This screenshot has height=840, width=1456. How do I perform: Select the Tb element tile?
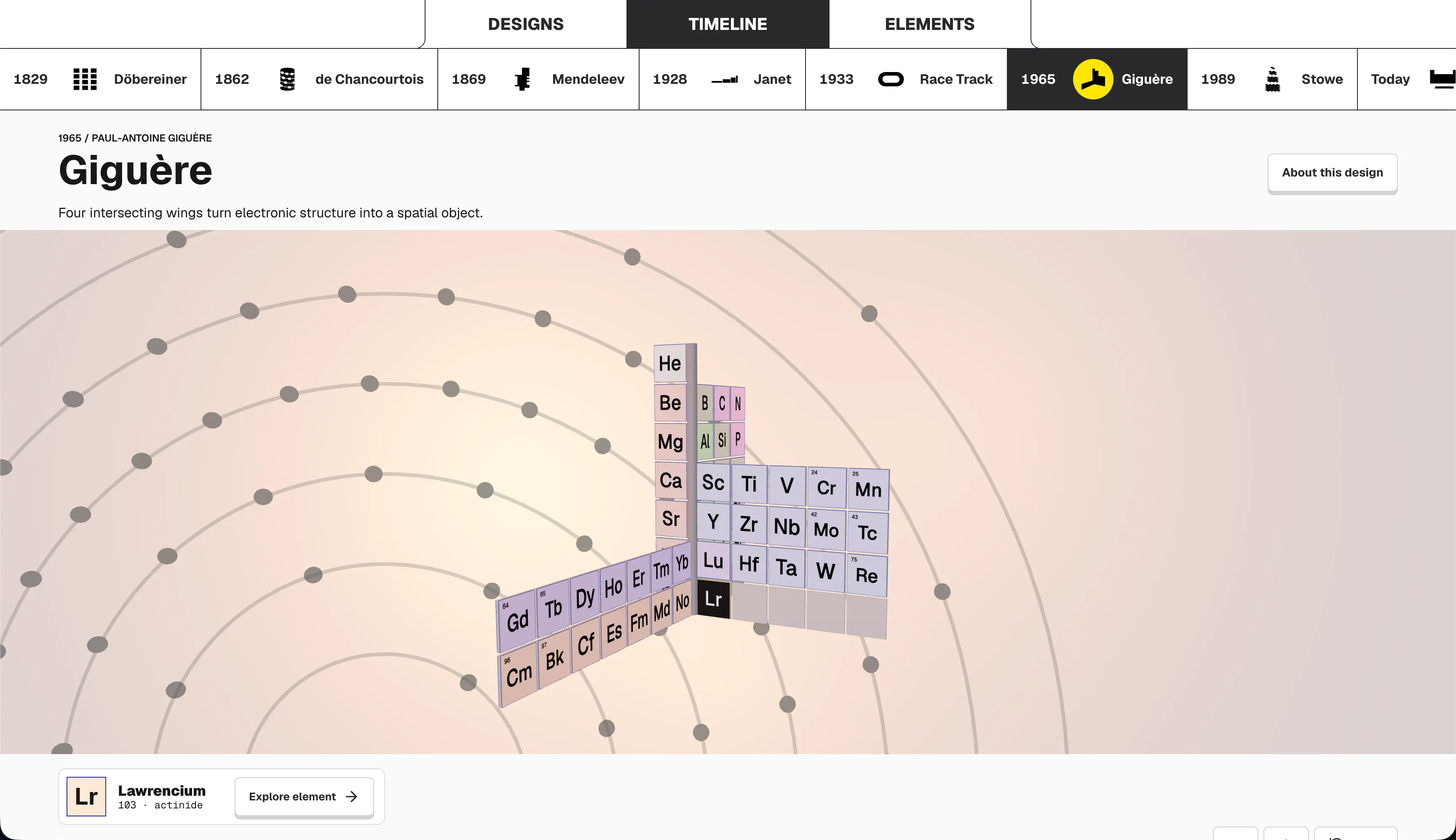[x=553, y=607]
